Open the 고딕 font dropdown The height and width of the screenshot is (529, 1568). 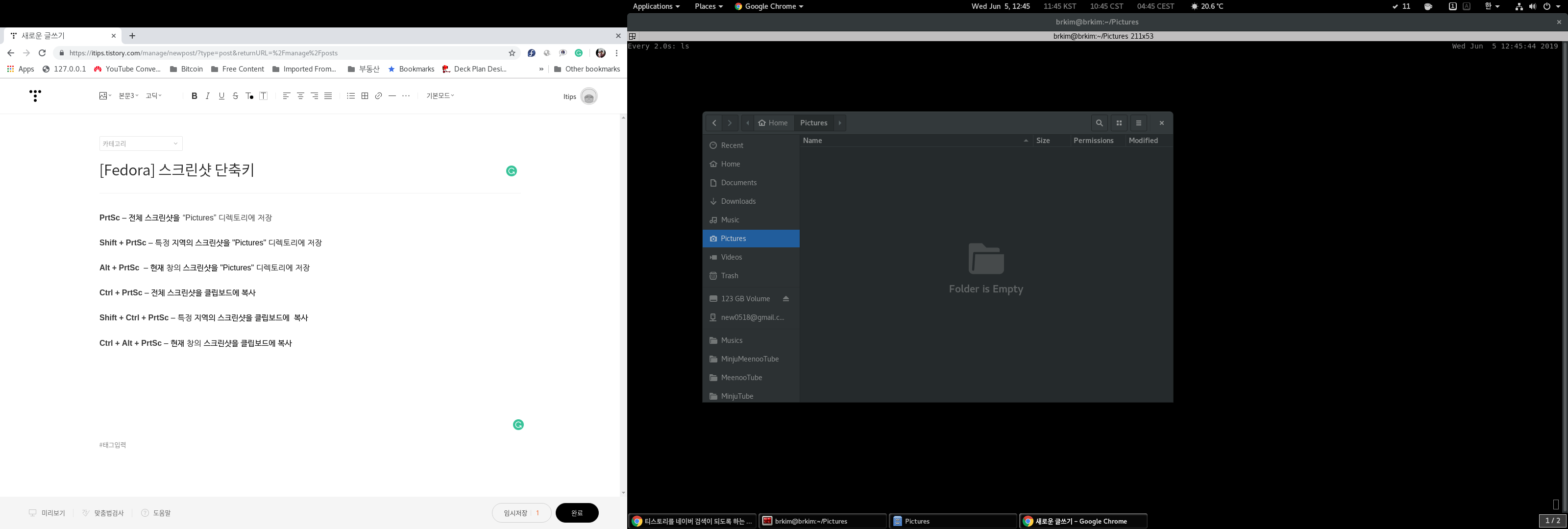tap(153, 96)
